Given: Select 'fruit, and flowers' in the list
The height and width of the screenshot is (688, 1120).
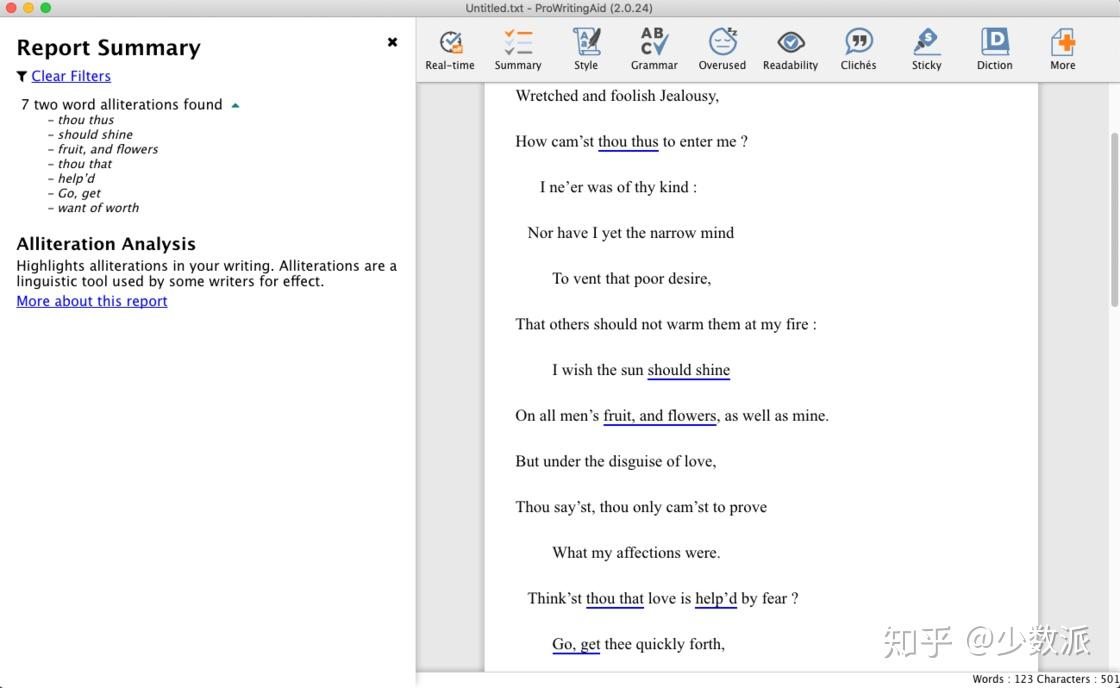Looking at the screenshot, I should [108, 149].
